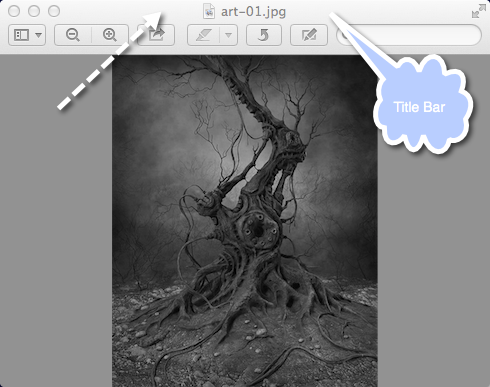Image resolution: width=490 pixels, height=387 pixels.
Task: Expand the sidebar view mode dropdown arrow
Action: [x=39, y=35]
